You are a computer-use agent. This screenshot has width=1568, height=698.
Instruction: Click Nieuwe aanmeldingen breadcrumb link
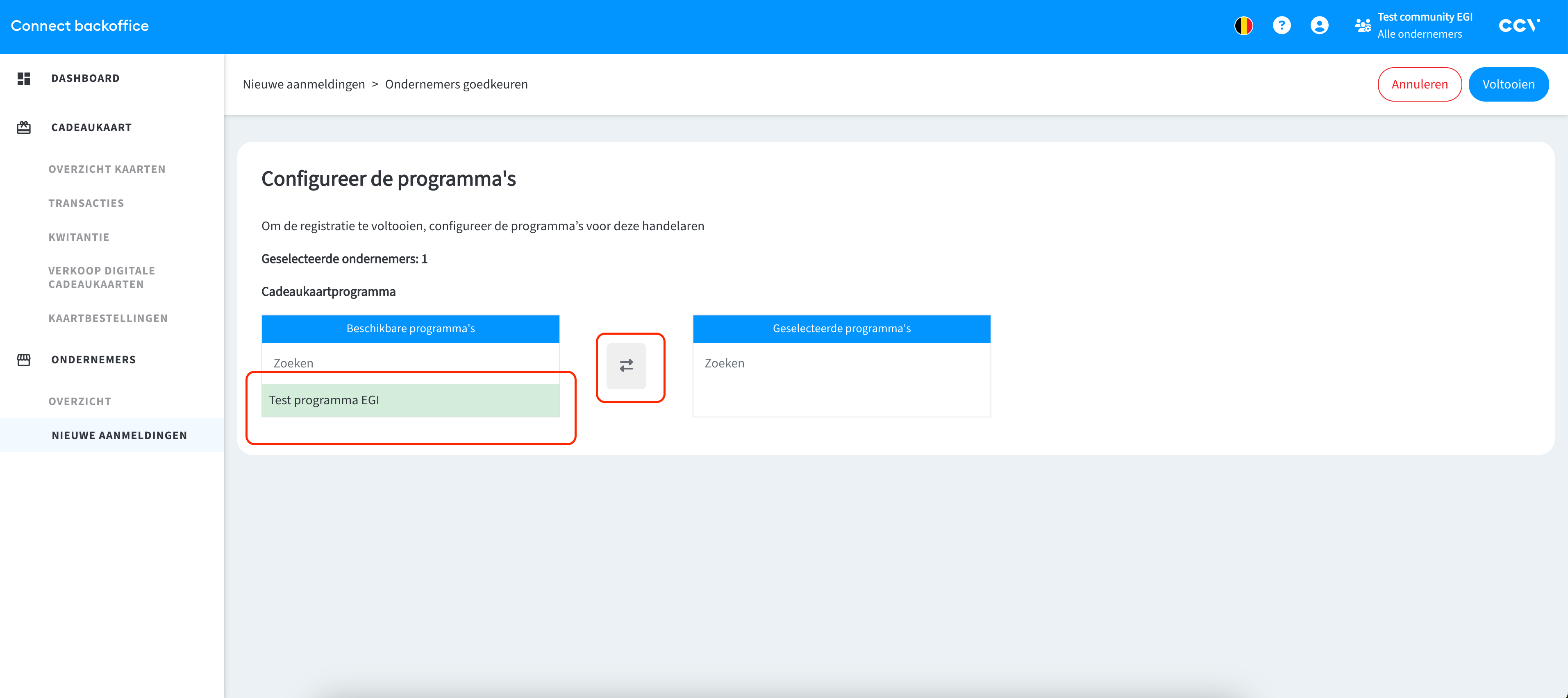(304, 85)
